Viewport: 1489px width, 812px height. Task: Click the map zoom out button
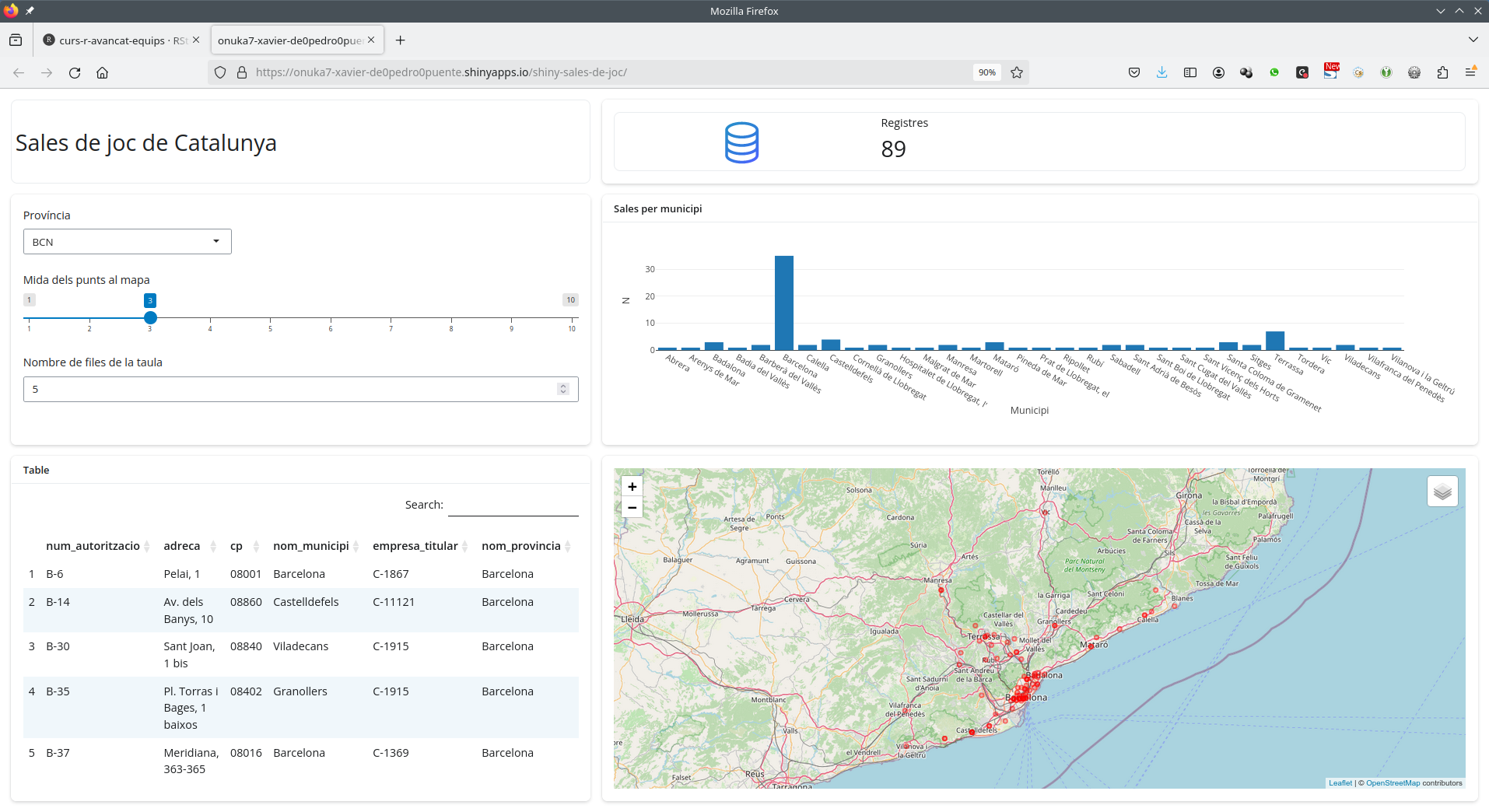(x=632, y=508)
